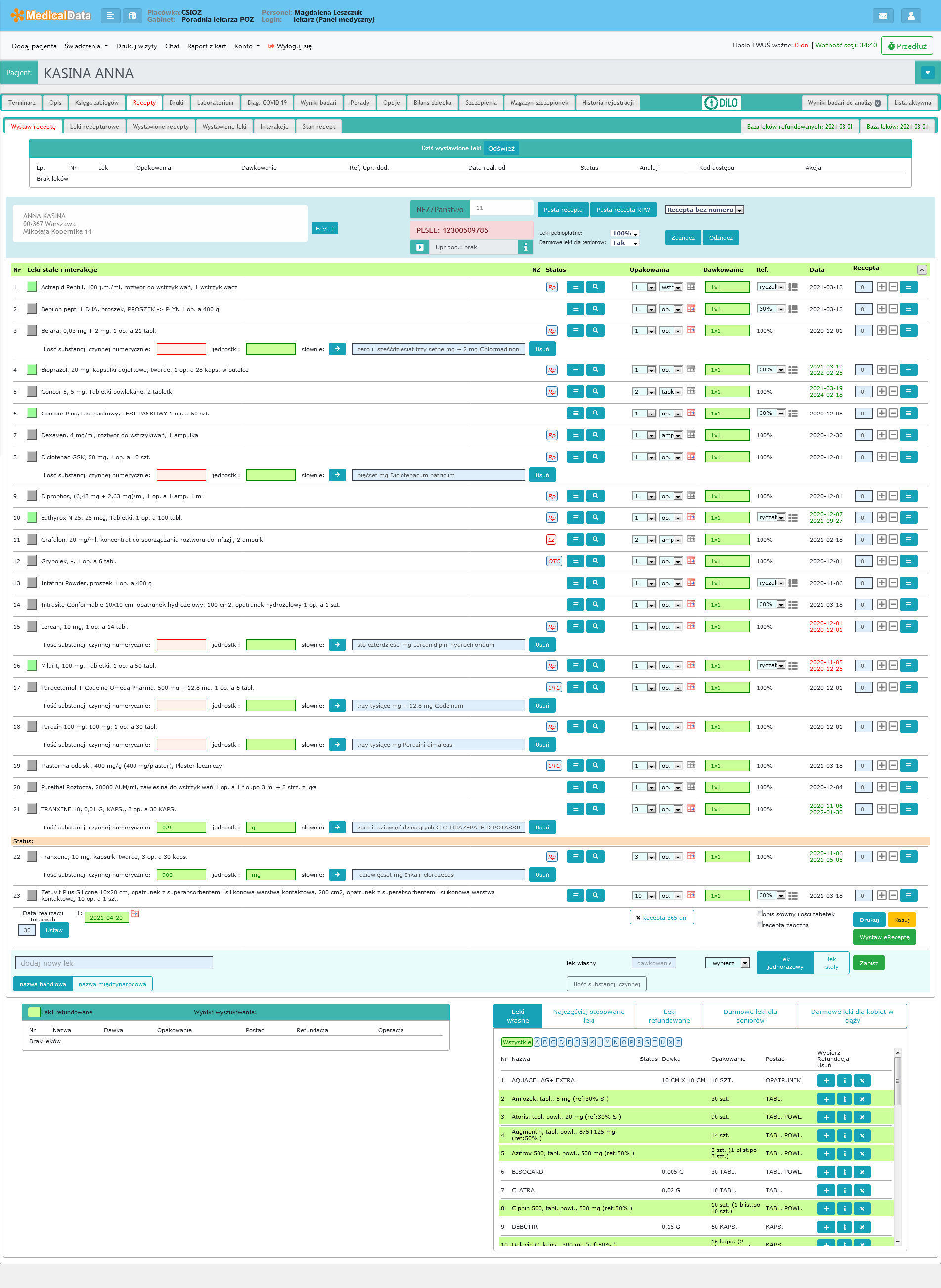The image size is (941, 1288).
Task: Open calendar icon beside Data realizacji date
Action: (x=135, y=914)
